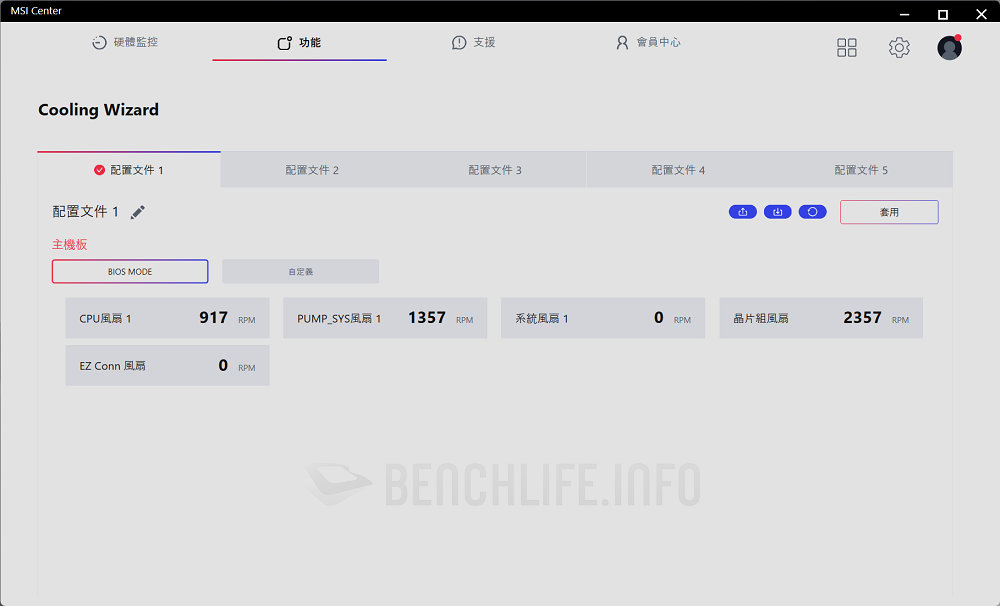Select the PUMP_SYS風扇 1 fan card
Image resolution: width=1000 pixels, height=606 pixels.
(385, 318)
